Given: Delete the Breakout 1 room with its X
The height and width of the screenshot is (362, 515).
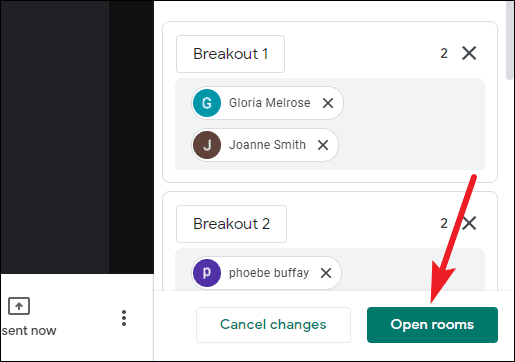Looking at the screenshot, I should click(469, 53).
